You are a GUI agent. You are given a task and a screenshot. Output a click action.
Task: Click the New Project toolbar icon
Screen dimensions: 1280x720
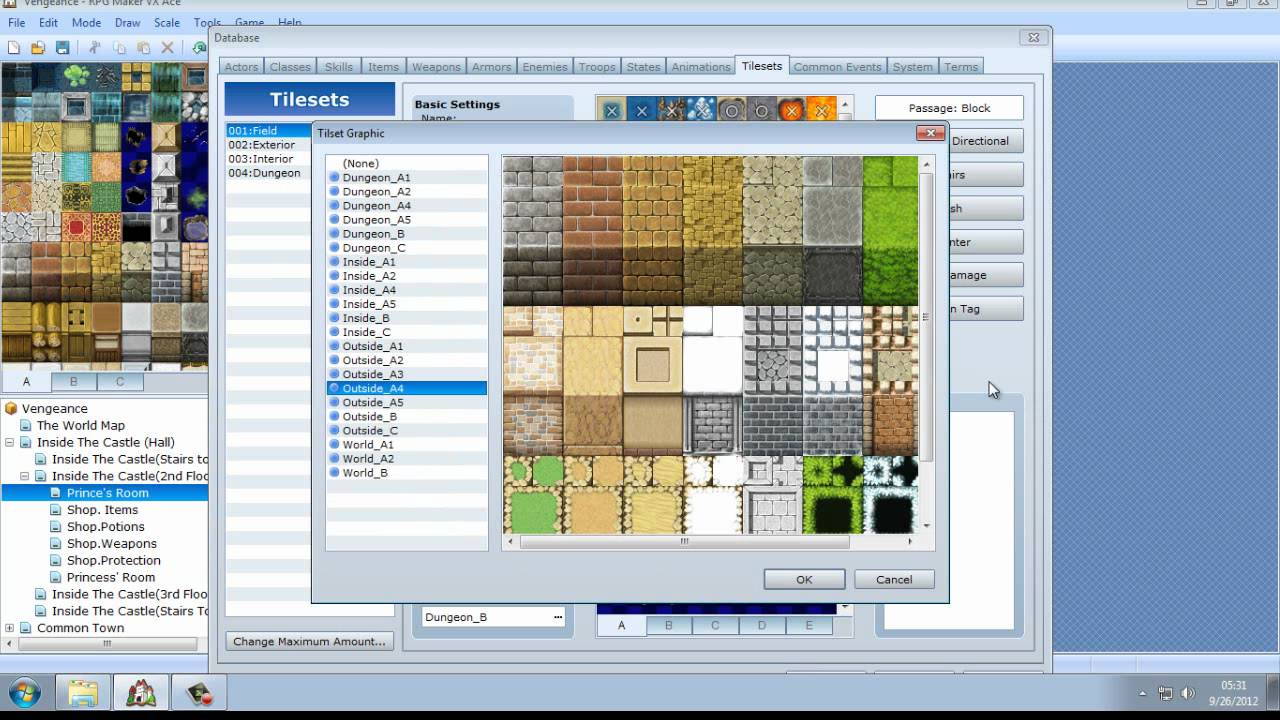point(14,47)
